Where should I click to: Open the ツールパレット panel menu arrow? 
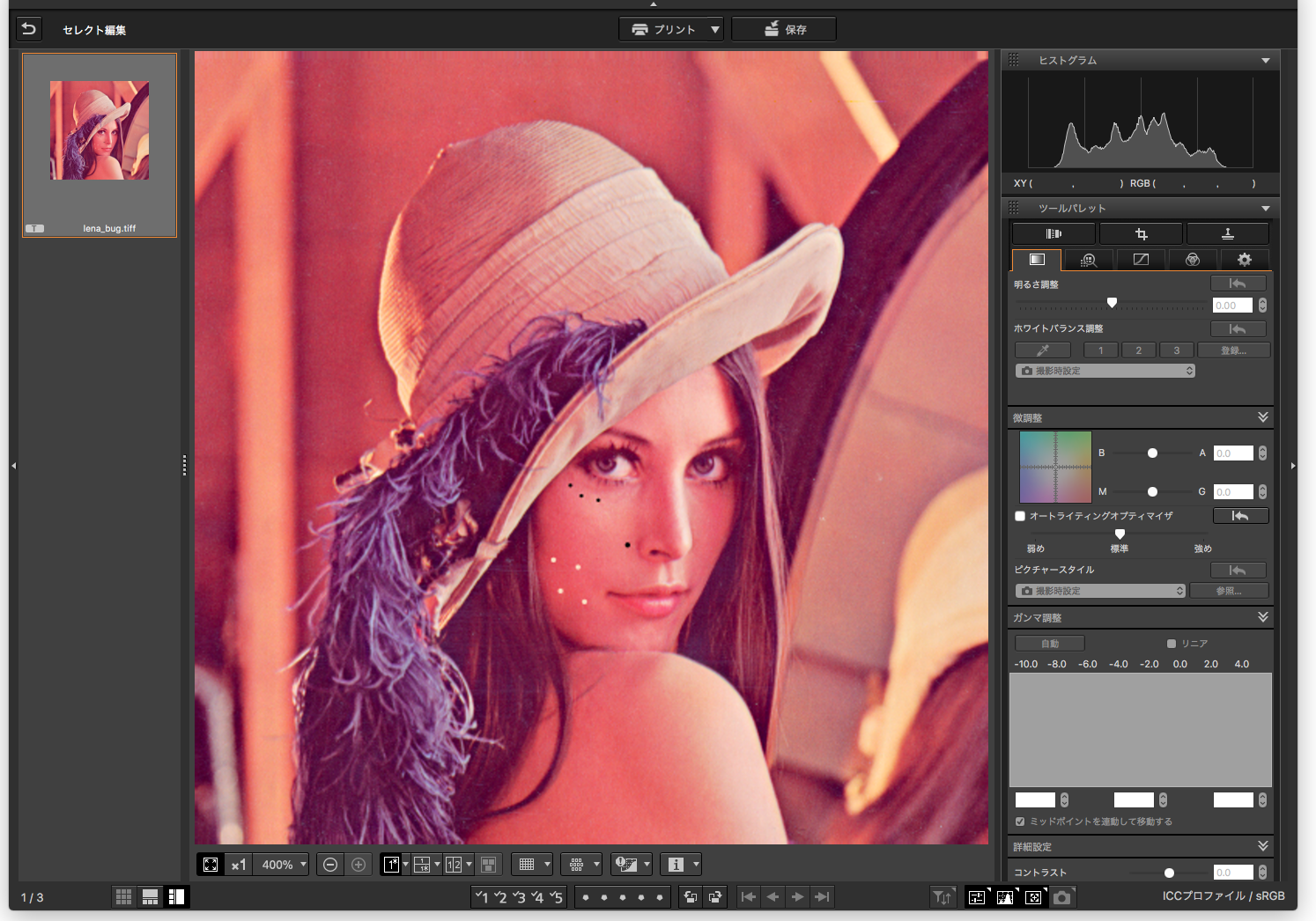(1266, 209)
